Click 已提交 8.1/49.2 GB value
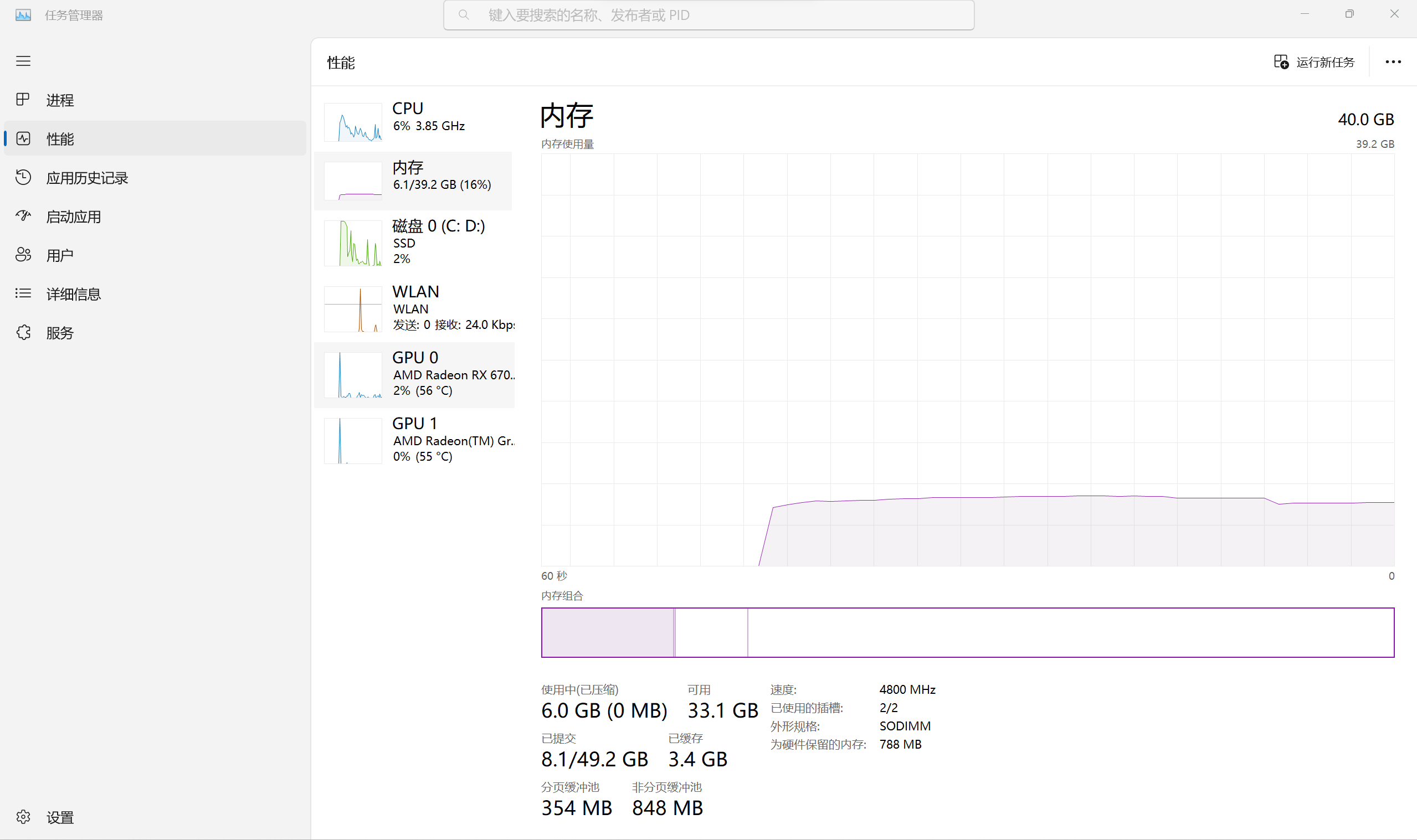1417x840 pixels. tap(594, 759)
